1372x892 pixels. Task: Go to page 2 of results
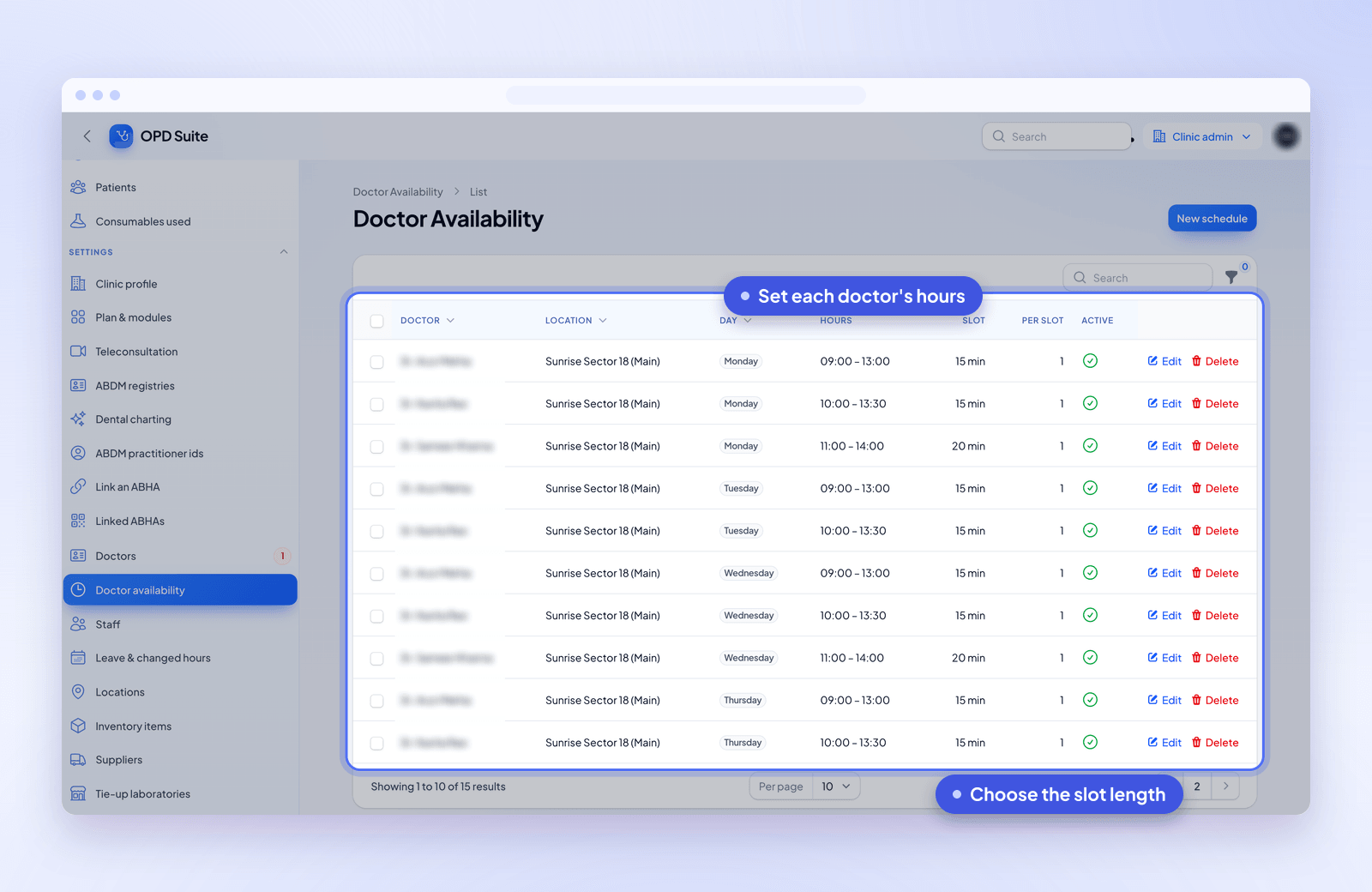pos(1197,787)
